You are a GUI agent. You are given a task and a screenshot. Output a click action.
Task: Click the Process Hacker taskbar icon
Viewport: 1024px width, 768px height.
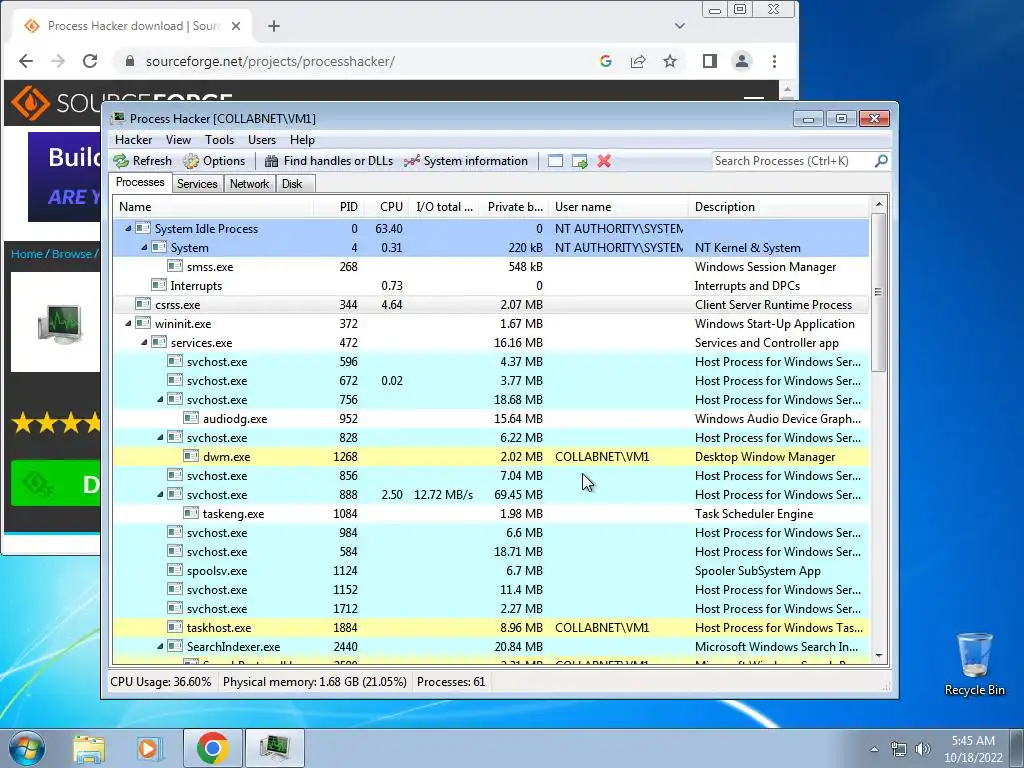[275, 748]
